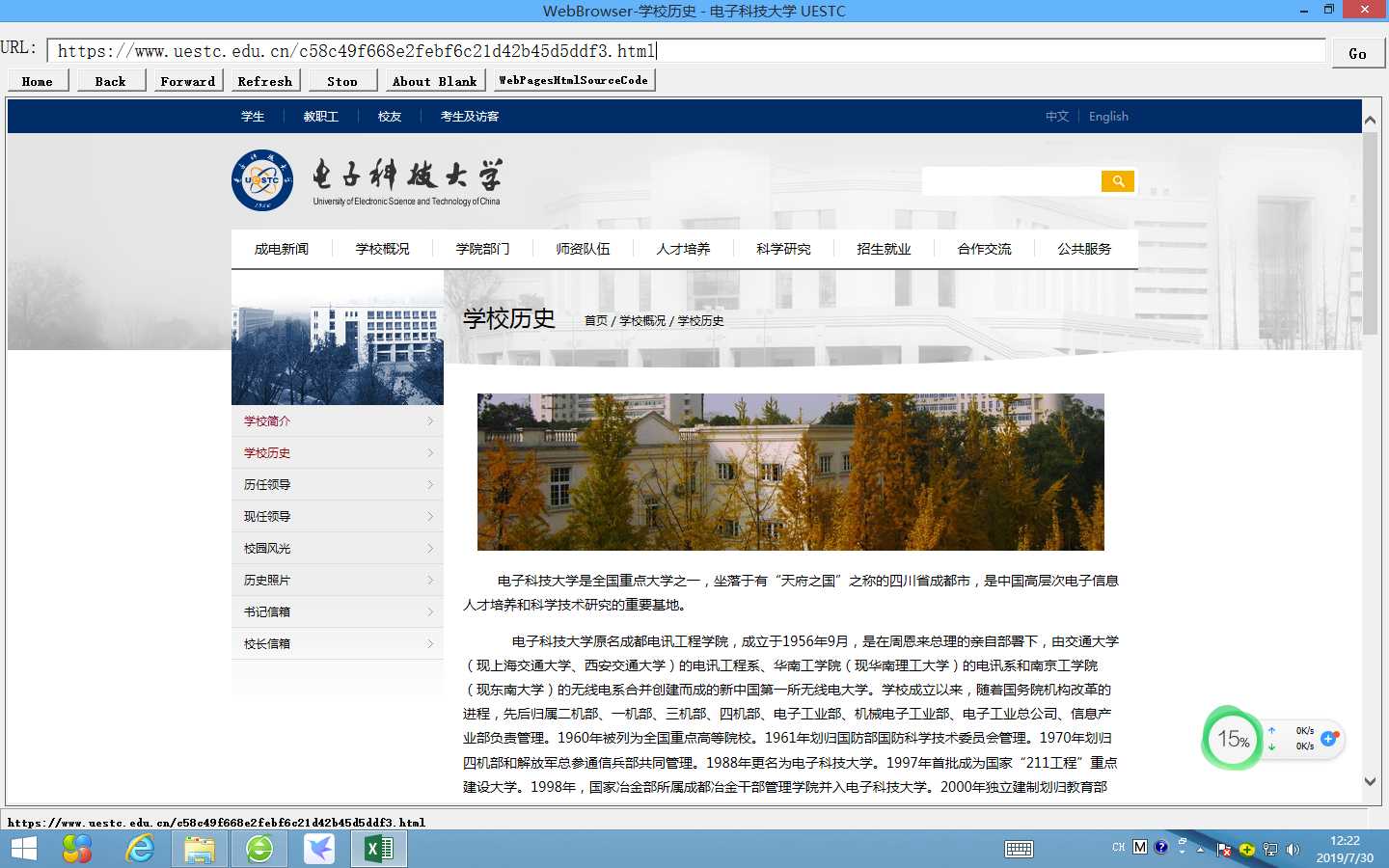
Task: Click page scrollbar down arrow
Action: coord(1370,782)
